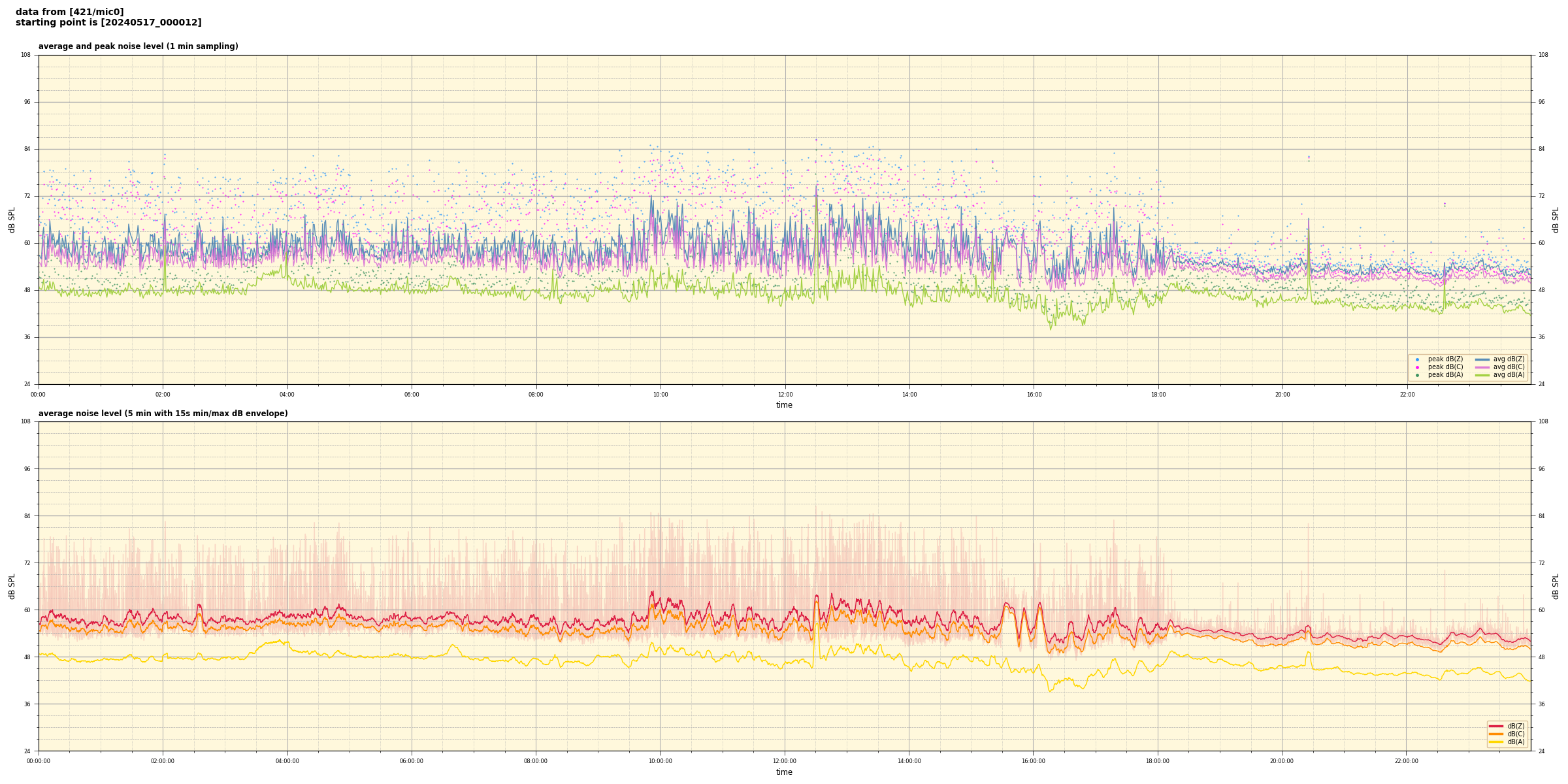Click the peak dB(Z) legend marker
The image size is (1568, 784).
point(1417,359)
